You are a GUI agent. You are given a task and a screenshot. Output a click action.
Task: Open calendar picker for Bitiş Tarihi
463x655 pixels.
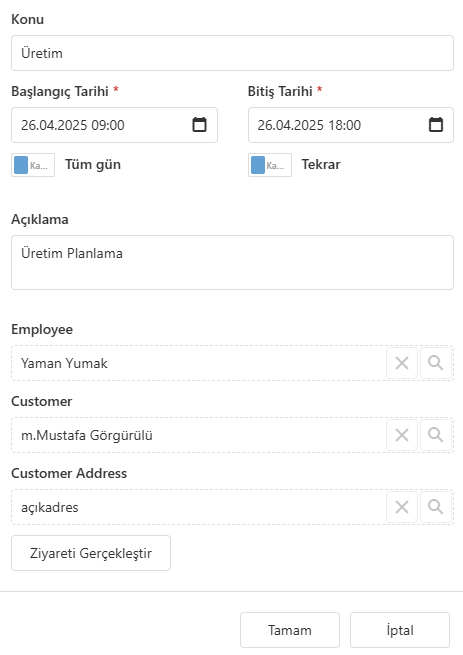point(436,124)
